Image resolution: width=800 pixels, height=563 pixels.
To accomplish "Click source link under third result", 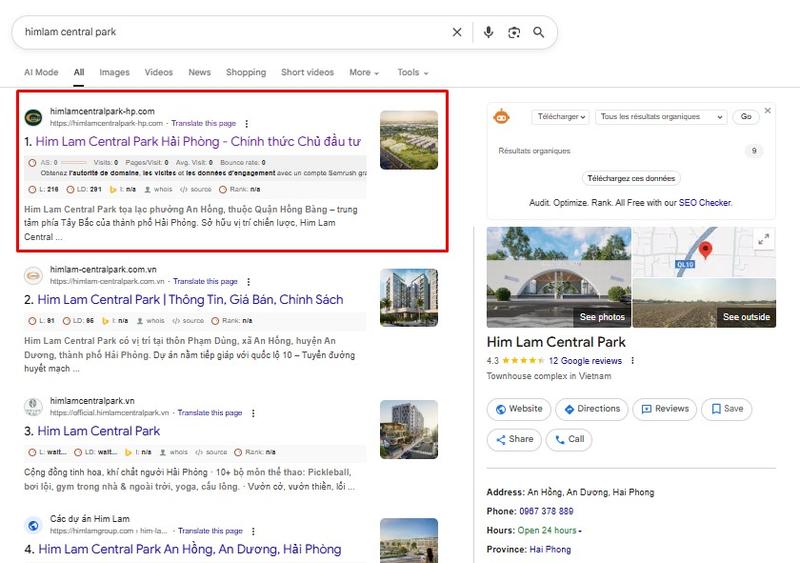I will coord(211,452).
